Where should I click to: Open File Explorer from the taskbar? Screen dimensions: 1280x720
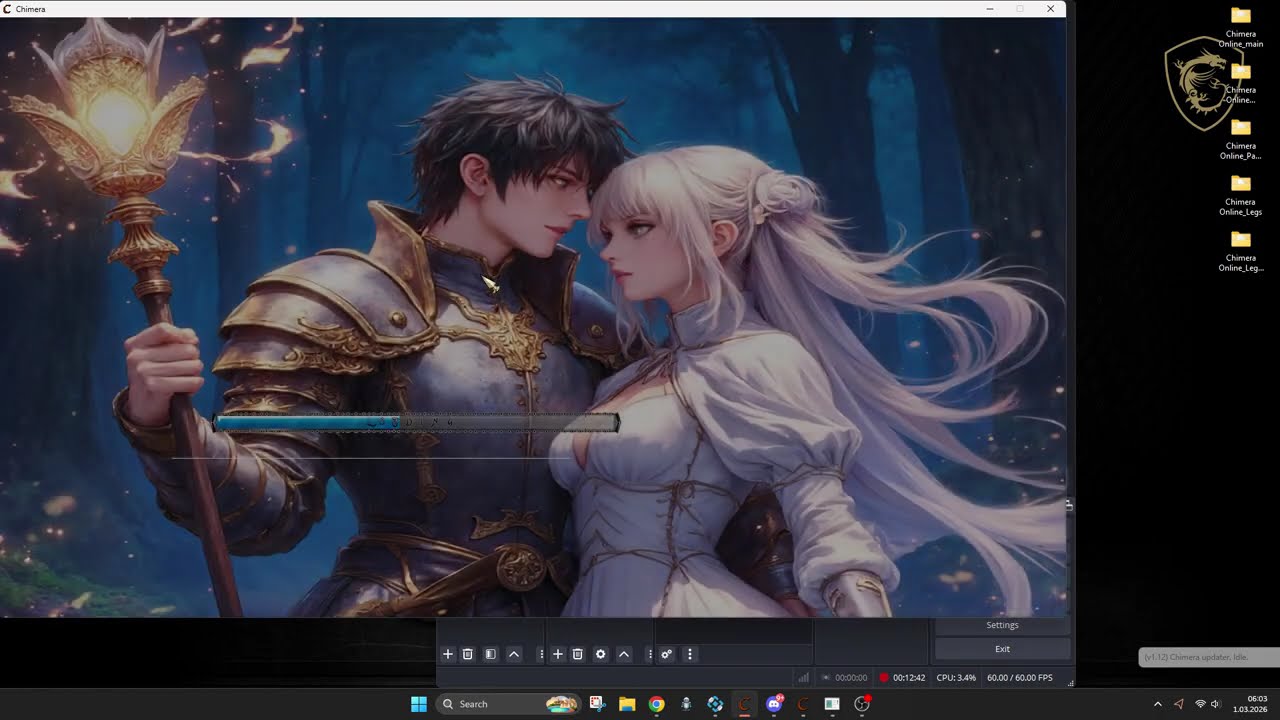click(627, 704)
